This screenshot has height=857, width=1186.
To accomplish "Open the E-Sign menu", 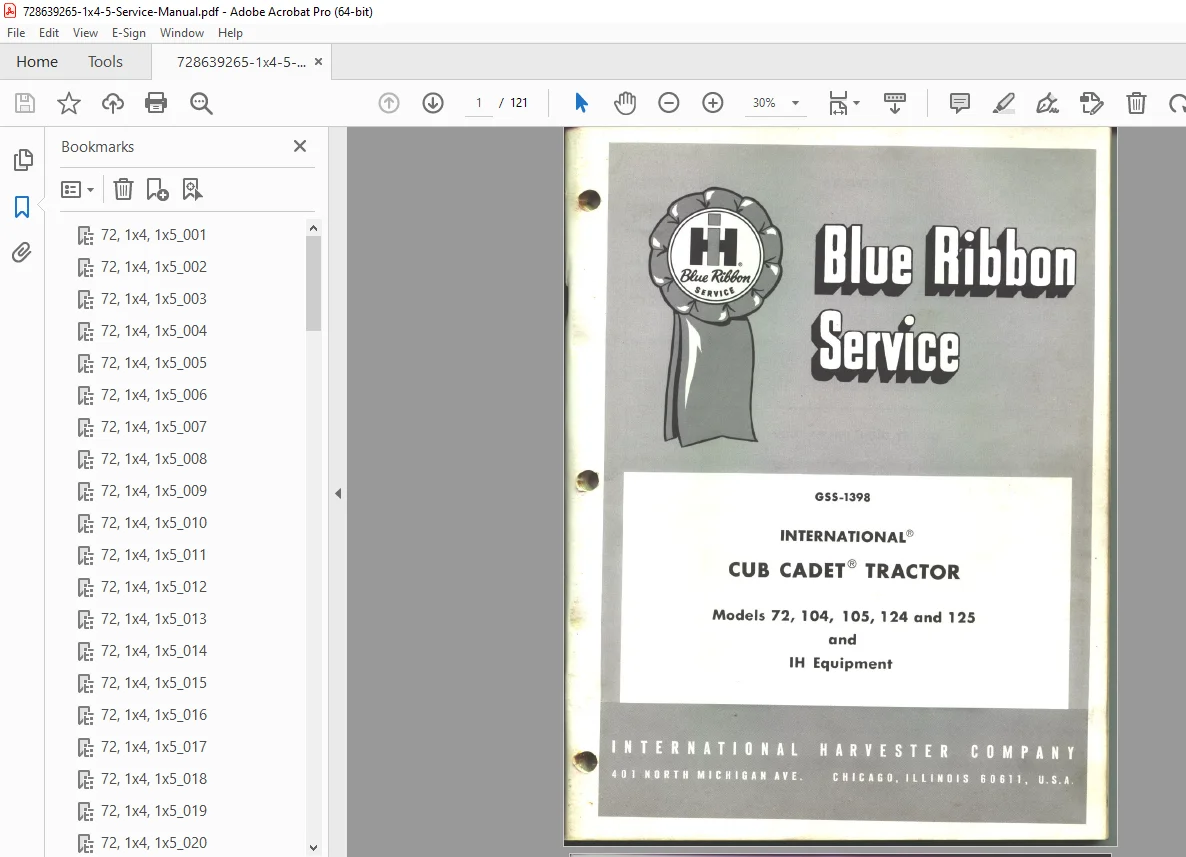I will click(129, 33).
